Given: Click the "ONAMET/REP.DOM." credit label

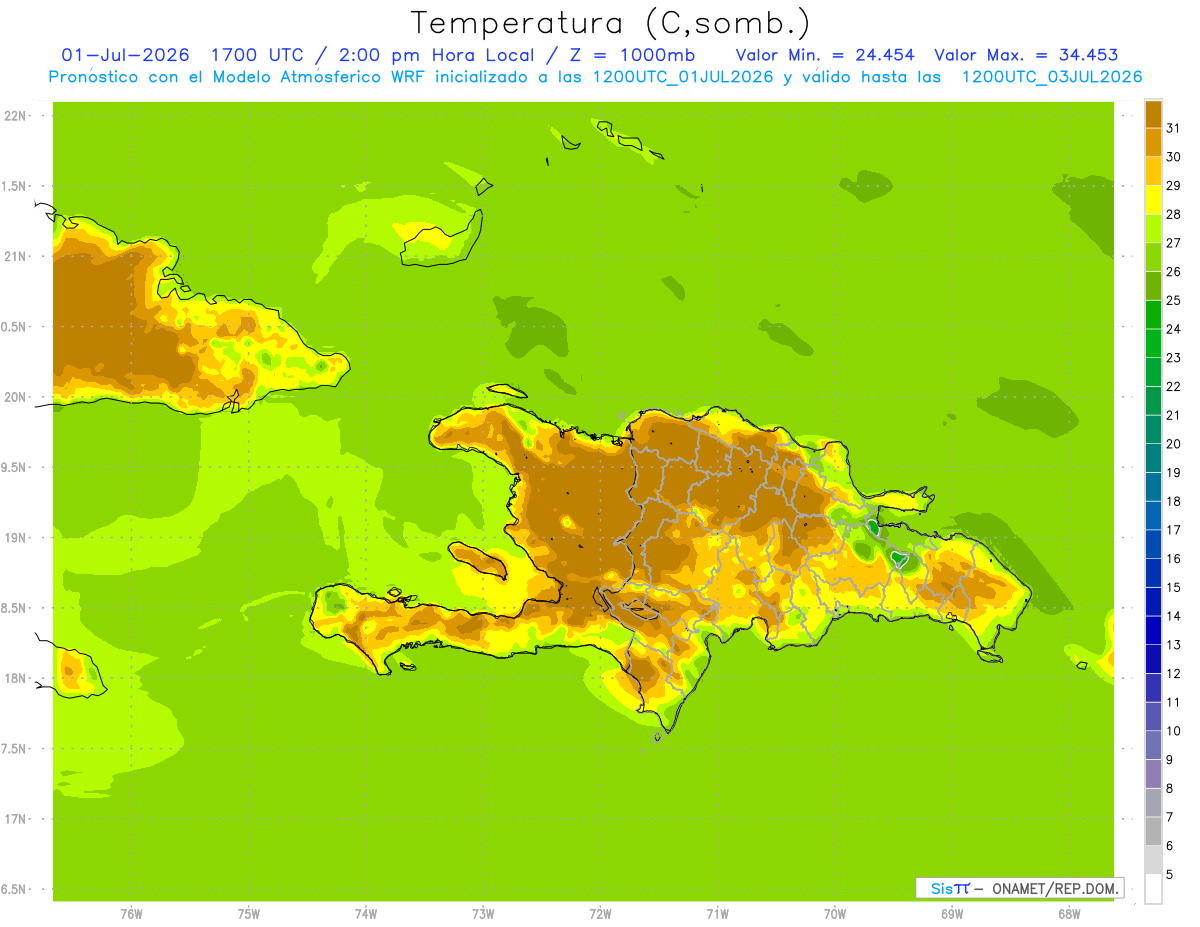Looking at the screenshot, I should pyautogui.click(x=1055, y=888).
